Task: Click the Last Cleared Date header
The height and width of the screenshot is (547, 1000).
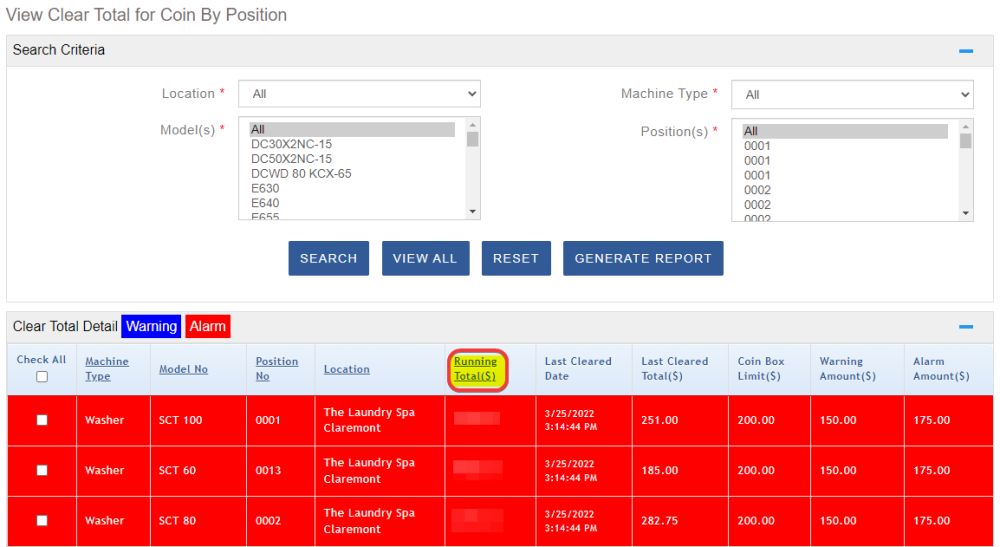Action: 578,368
